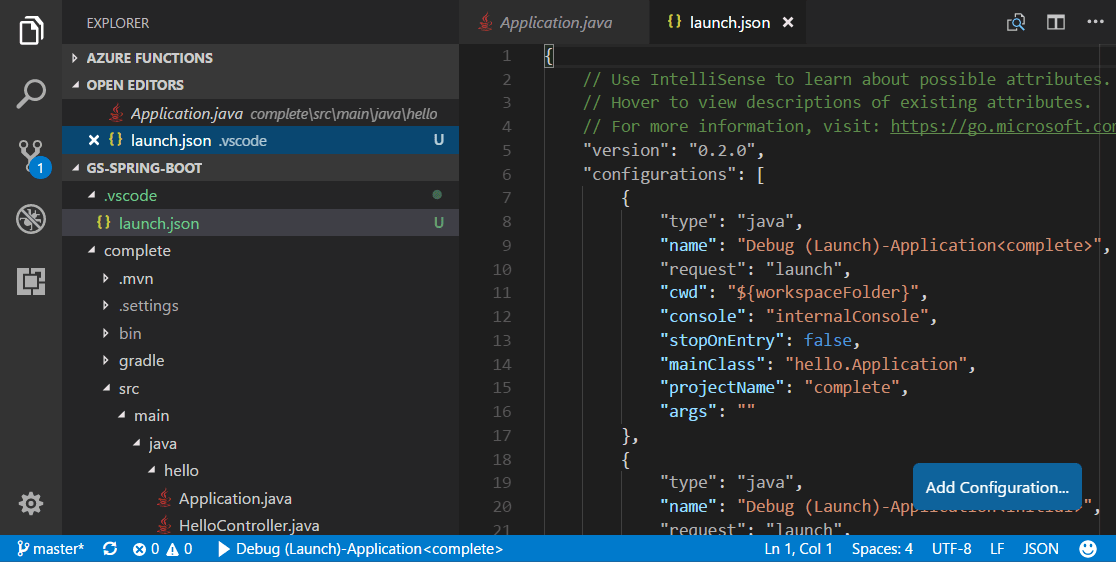Expand the .mvn folder
Image resolution: width=1116 pixels, height=562 pixels.
(x=136, y=278)
